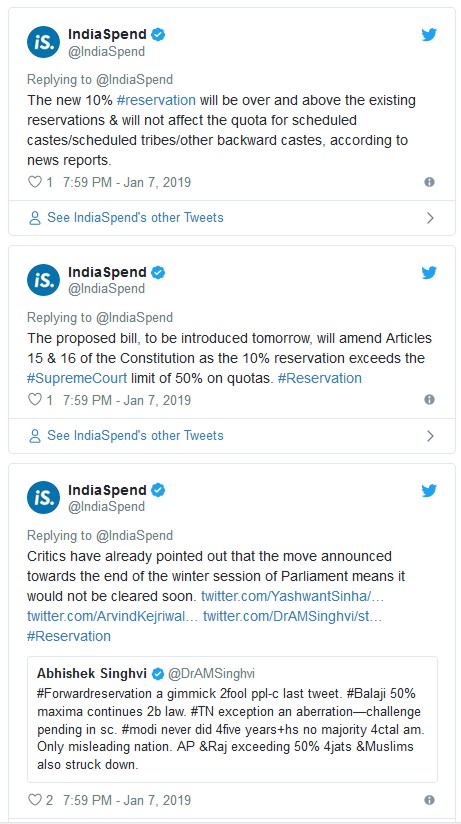Image resolution: width=461 pixels, height=824 pixels.
Task: Open twitter.com/ArvindKejriwal link
Action: click(x=112, y=616)
